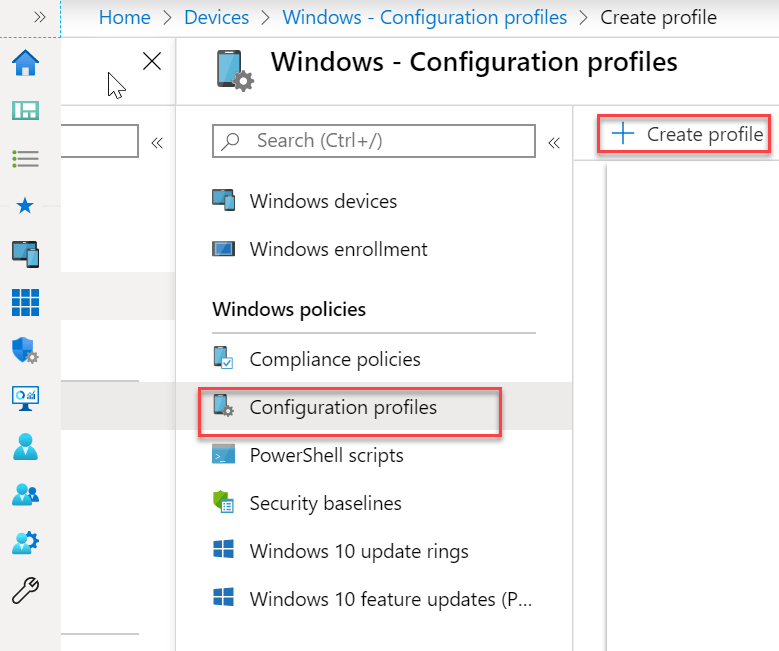This screenshot has width=779, height=651.
Task: Go to Home breadcrumb link
Action: pos(125,17)
